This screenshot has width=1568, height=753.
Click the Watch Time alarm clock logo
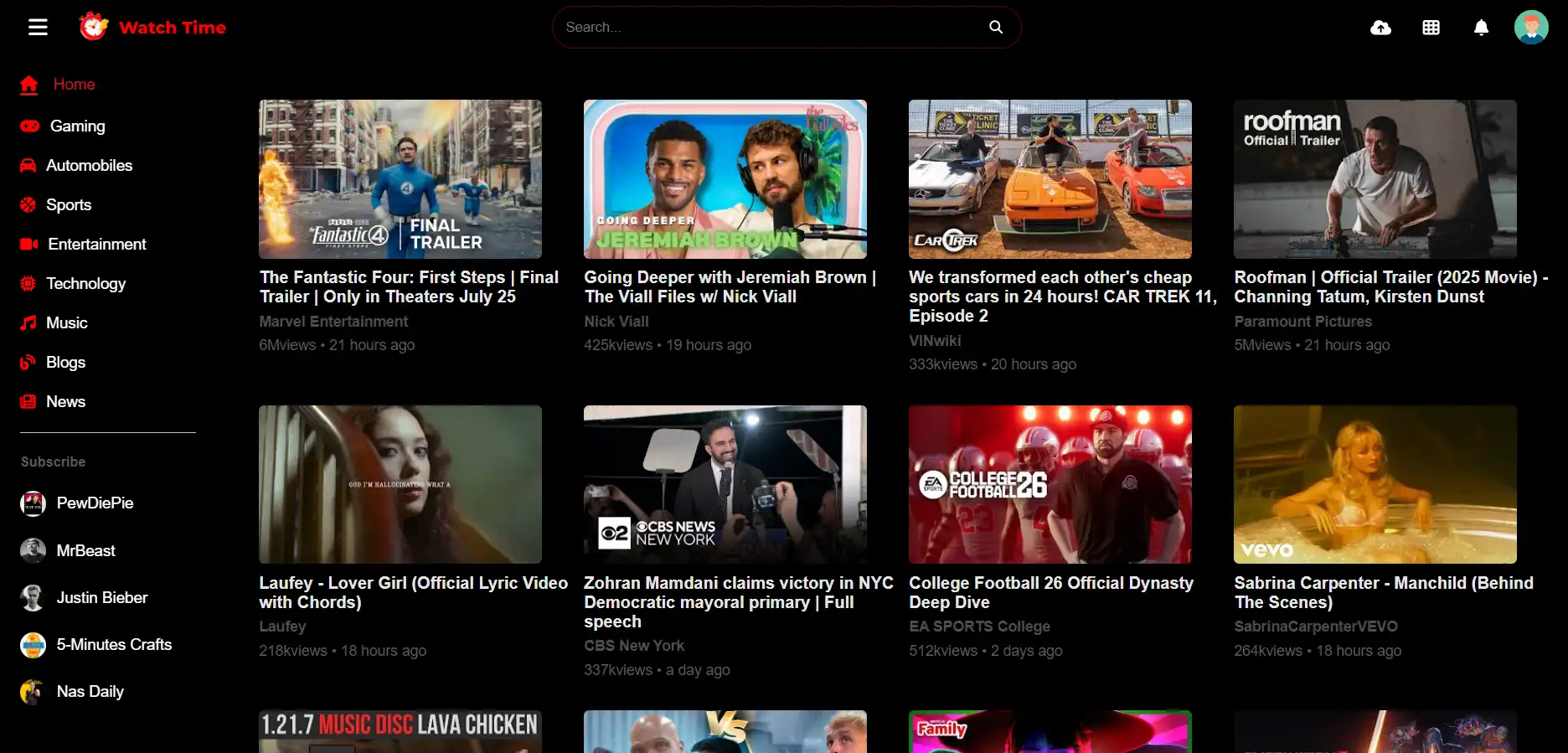point(94,27)
